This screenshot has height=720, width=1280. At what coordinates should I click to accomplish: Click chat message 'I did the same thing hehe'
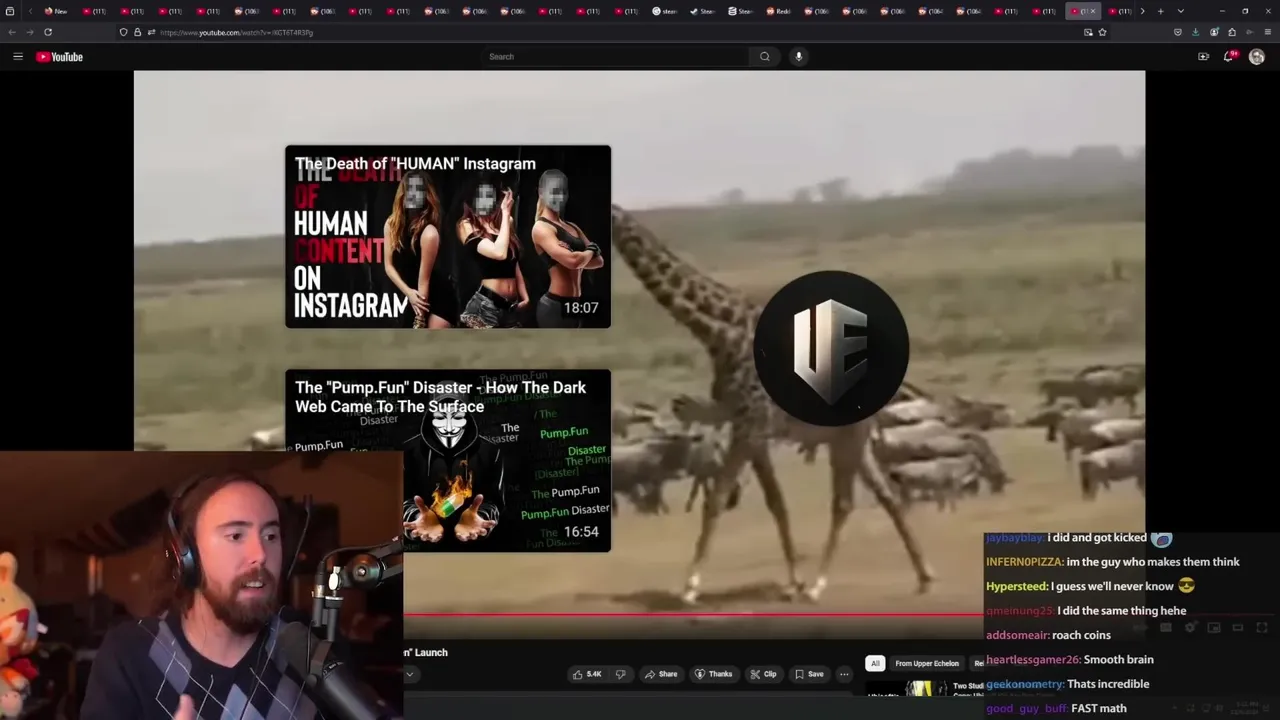click(1121, 611)
